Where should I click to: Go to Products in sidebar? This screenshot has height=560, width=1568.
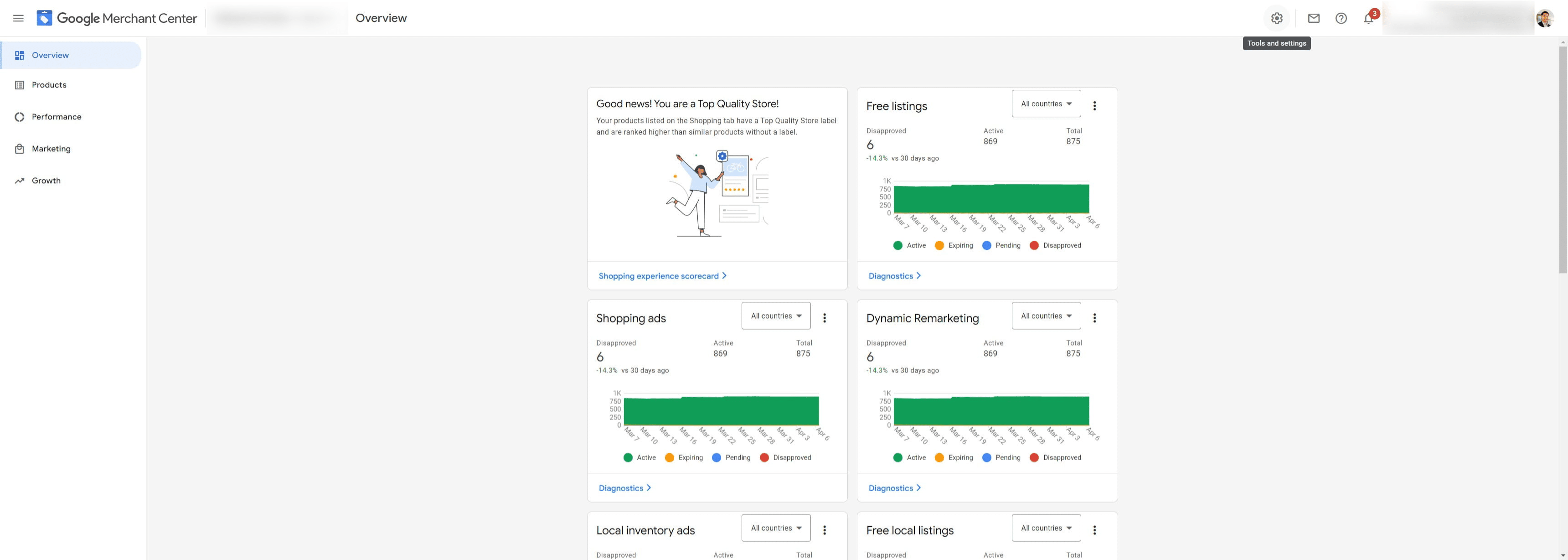[49, 85]
